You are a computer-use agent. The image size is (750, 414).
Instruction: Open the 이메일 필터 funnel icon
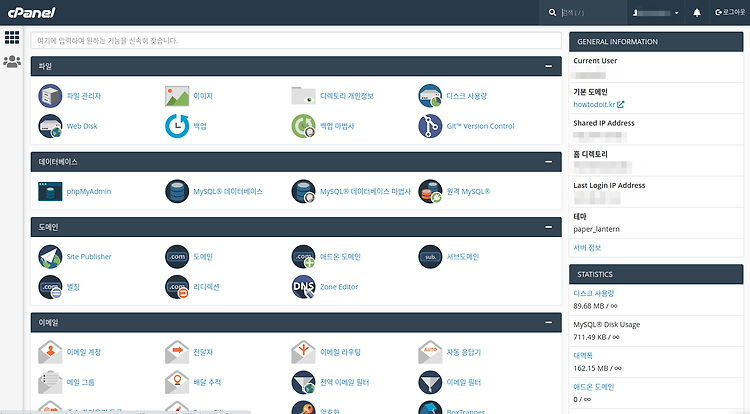point(430,382)
